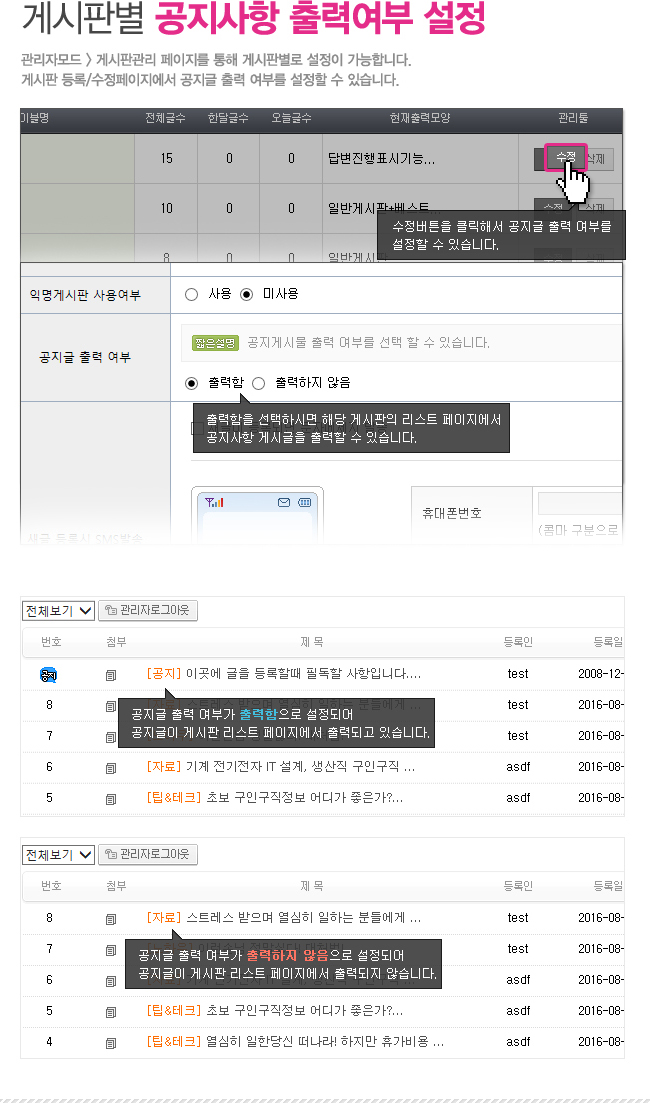
Task: Choose the 출력함 notice output option
Action: pyautogui.click(x=192, y=383)
